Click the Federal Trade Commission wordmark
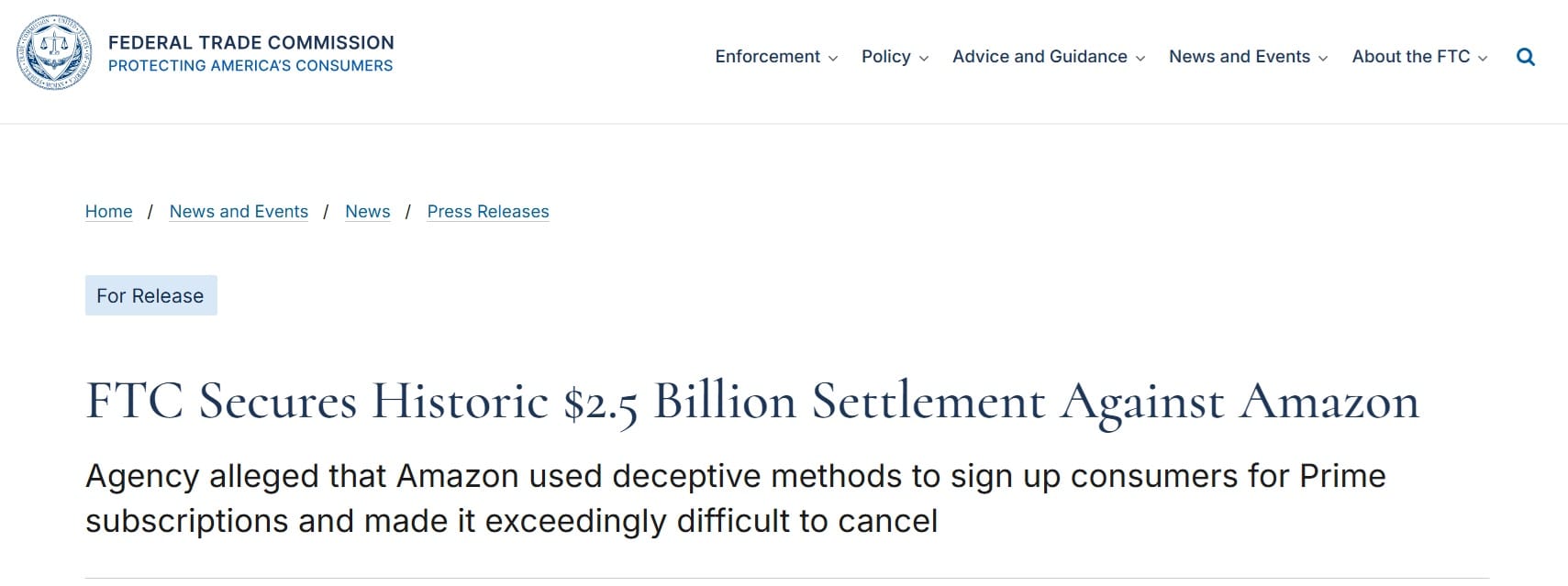The image size is (1568, 586). coord(251,42)
